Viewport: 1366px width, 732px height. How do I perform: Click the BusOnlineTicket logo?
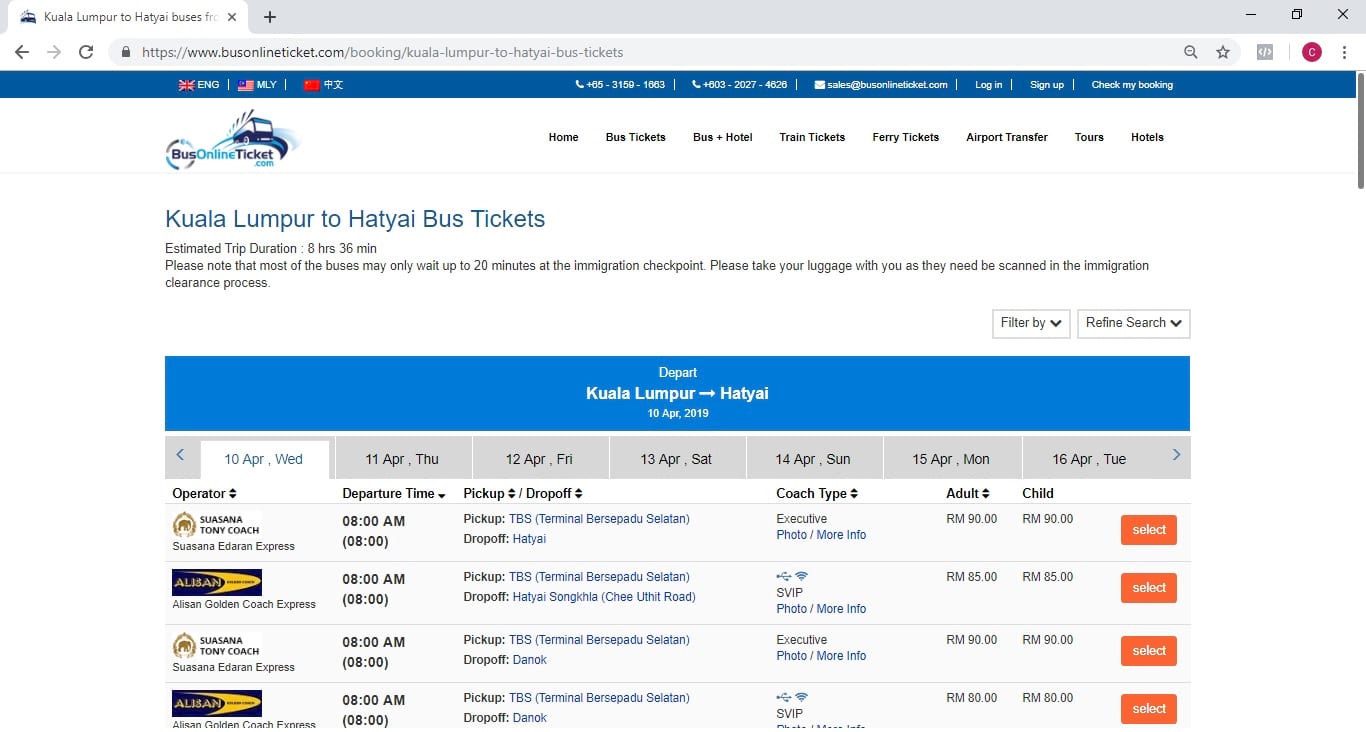[x=232, y=140]
